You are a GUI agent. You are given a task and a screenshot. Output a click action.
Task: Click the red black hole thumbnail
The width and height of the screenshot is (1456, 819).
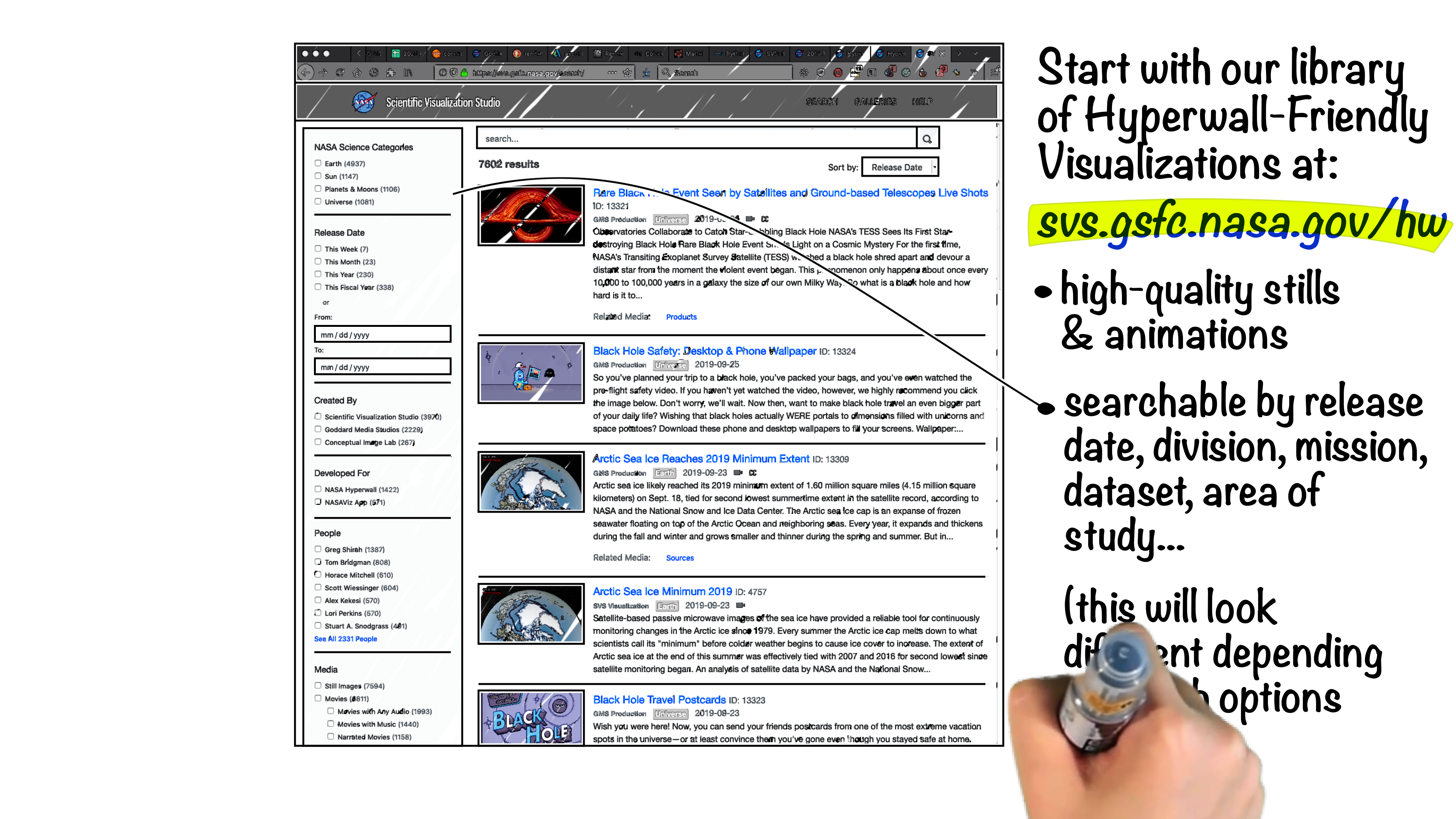coord(531,215)
